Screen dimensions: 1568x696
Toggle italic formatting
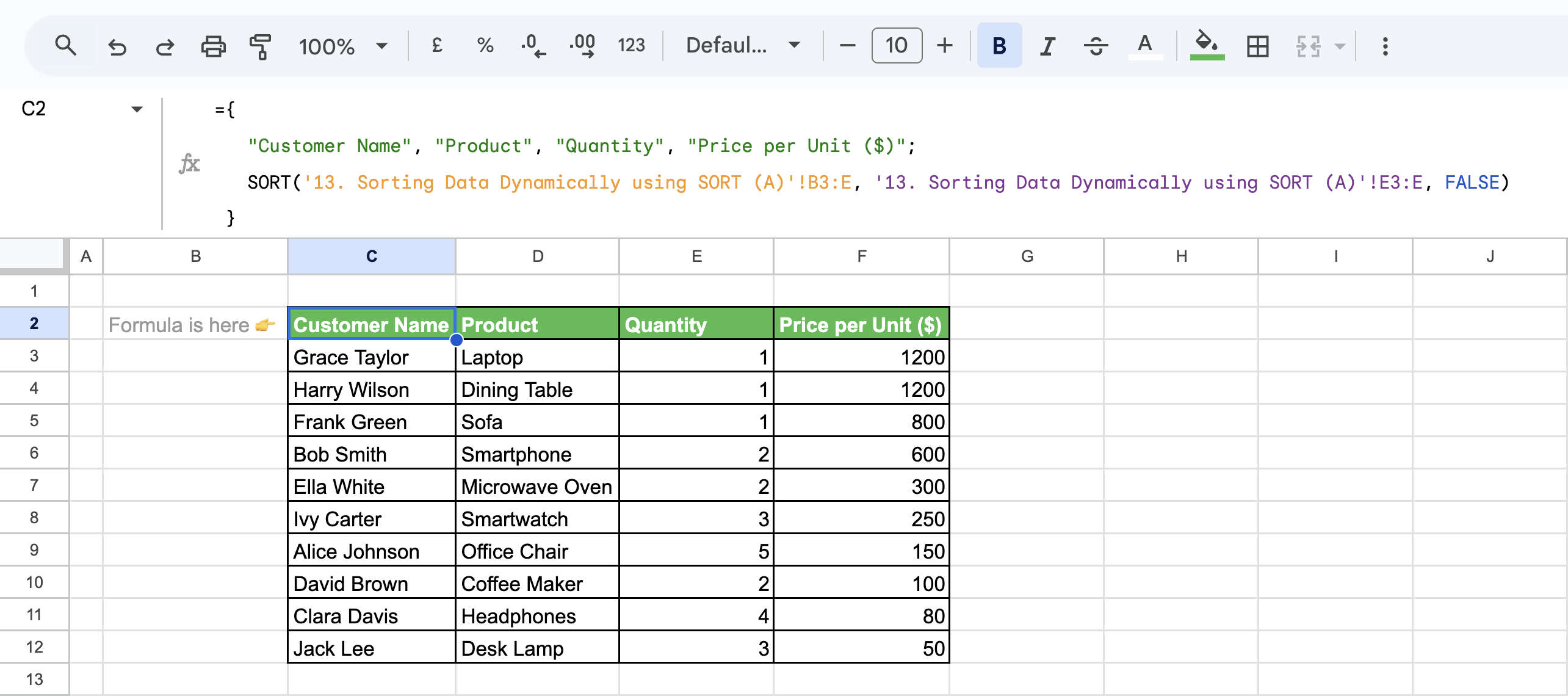[x=1047, y=46]
